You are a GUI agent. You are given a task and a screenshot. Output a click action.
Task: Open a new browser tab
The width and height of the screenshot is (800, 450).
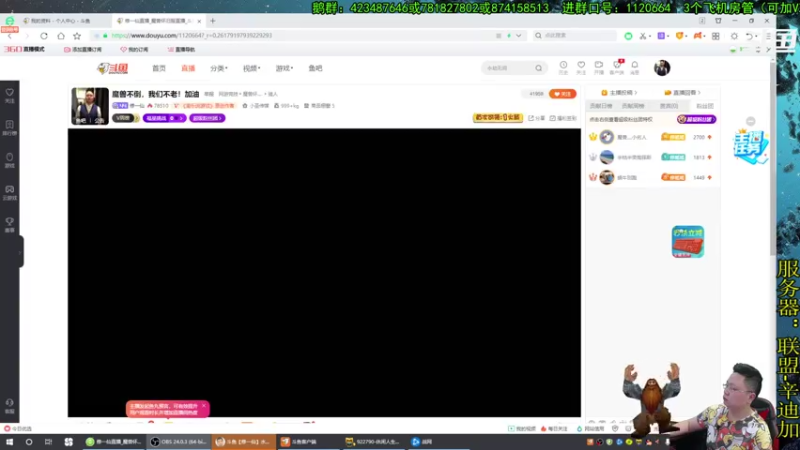(x=213, y=21)
